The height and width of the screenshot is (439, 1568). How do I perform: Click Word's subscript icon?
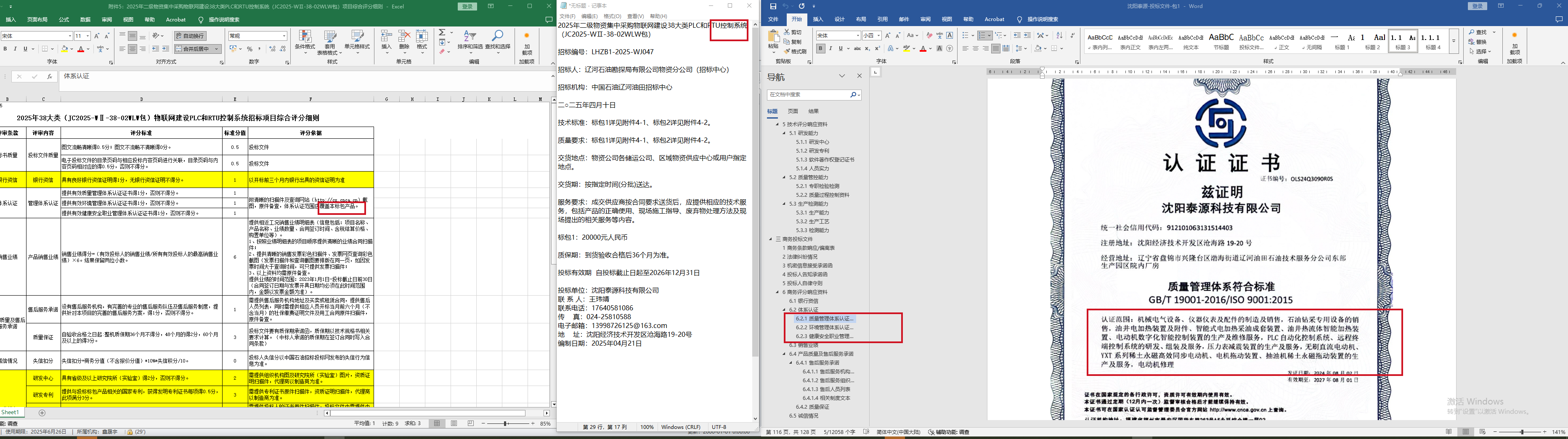click(868, 49)
